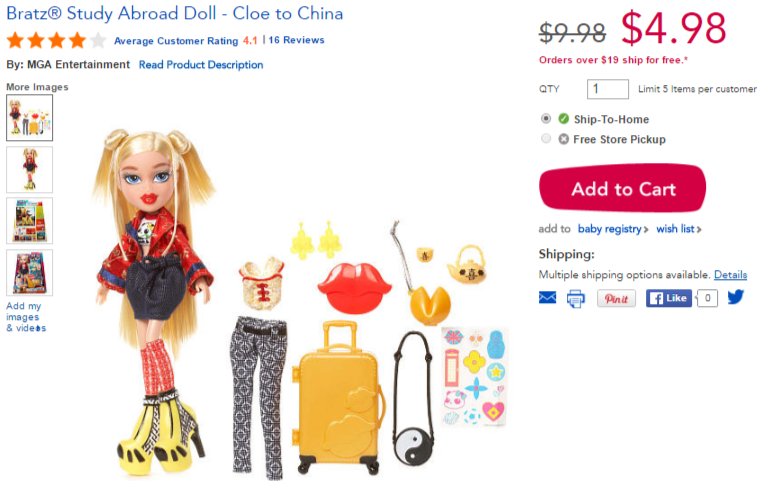Open the wish list arrow link
The width and height of the screenshot is (764, 481).
679,229
